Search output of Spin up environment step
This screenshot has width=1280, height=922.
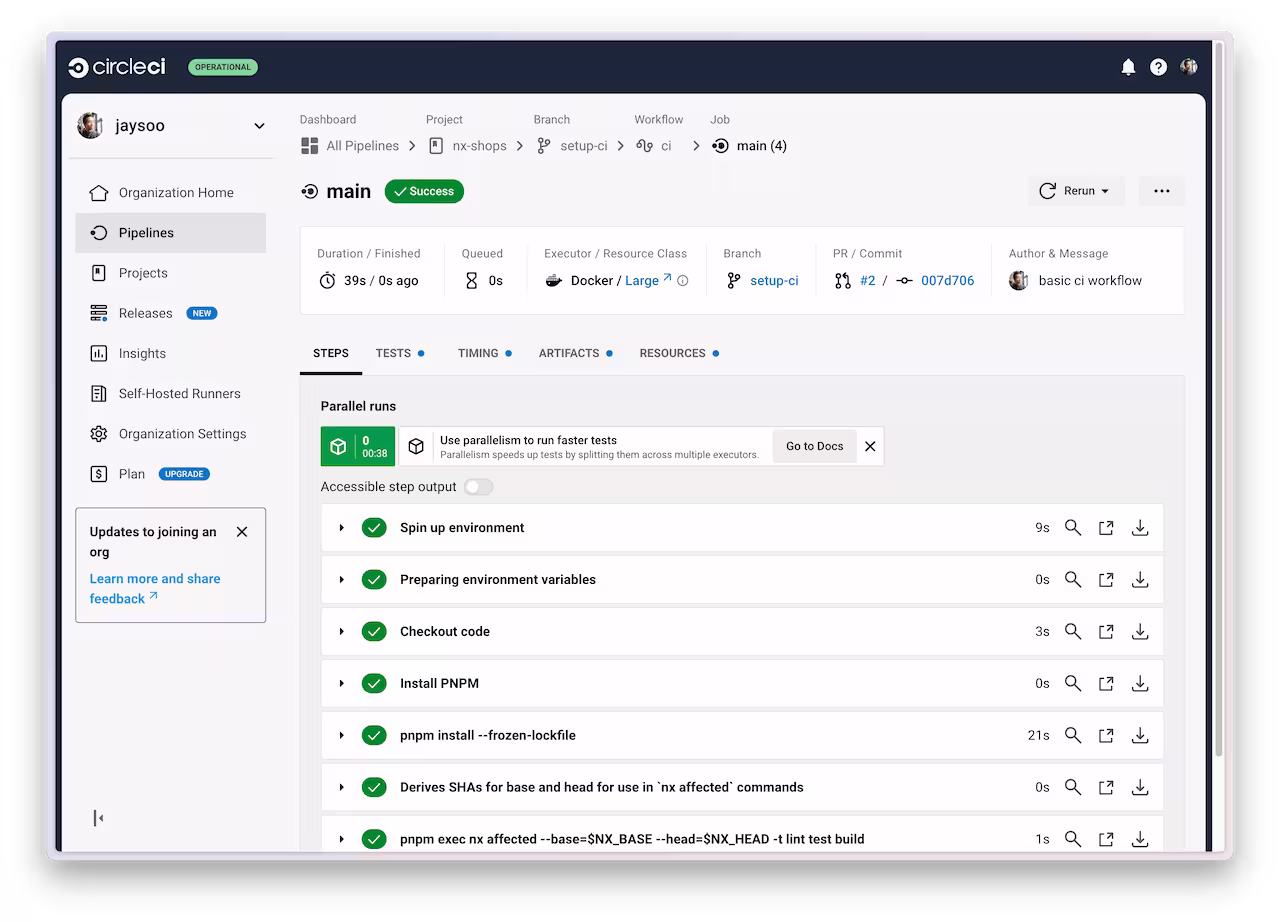tap(1073, 528)
